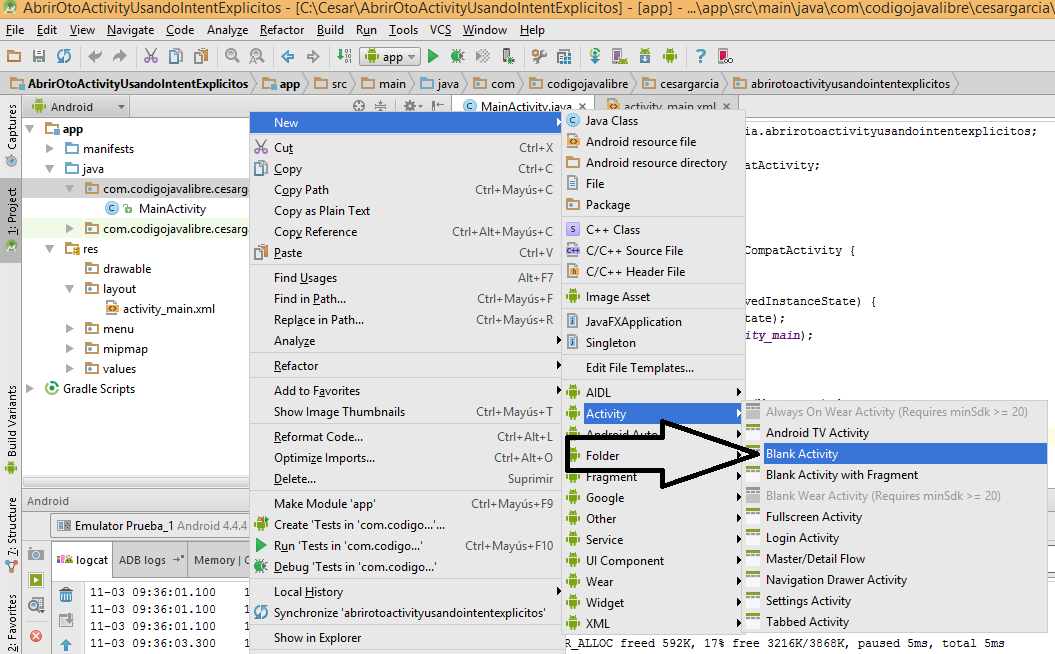
Task: Choose Copy Path in context menu
Action: pyautogui.click(x=404, y=190)
